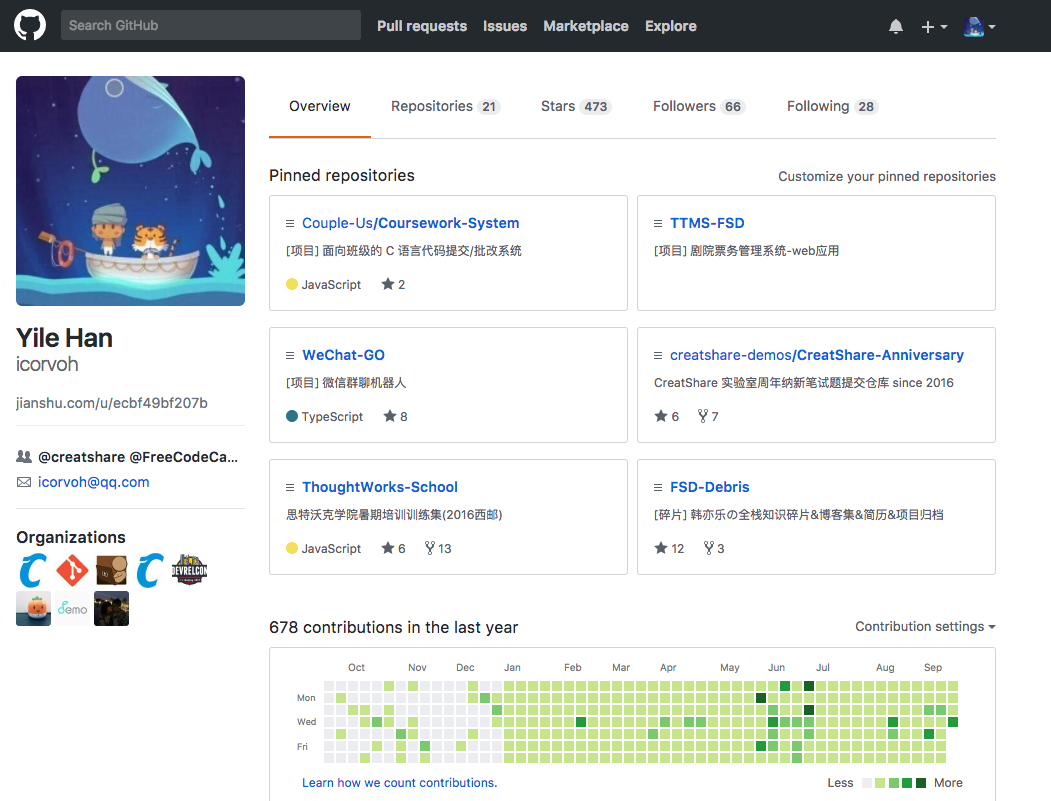Open the Issues page
Screen dimensions: 1051x801
click(505, 26)
